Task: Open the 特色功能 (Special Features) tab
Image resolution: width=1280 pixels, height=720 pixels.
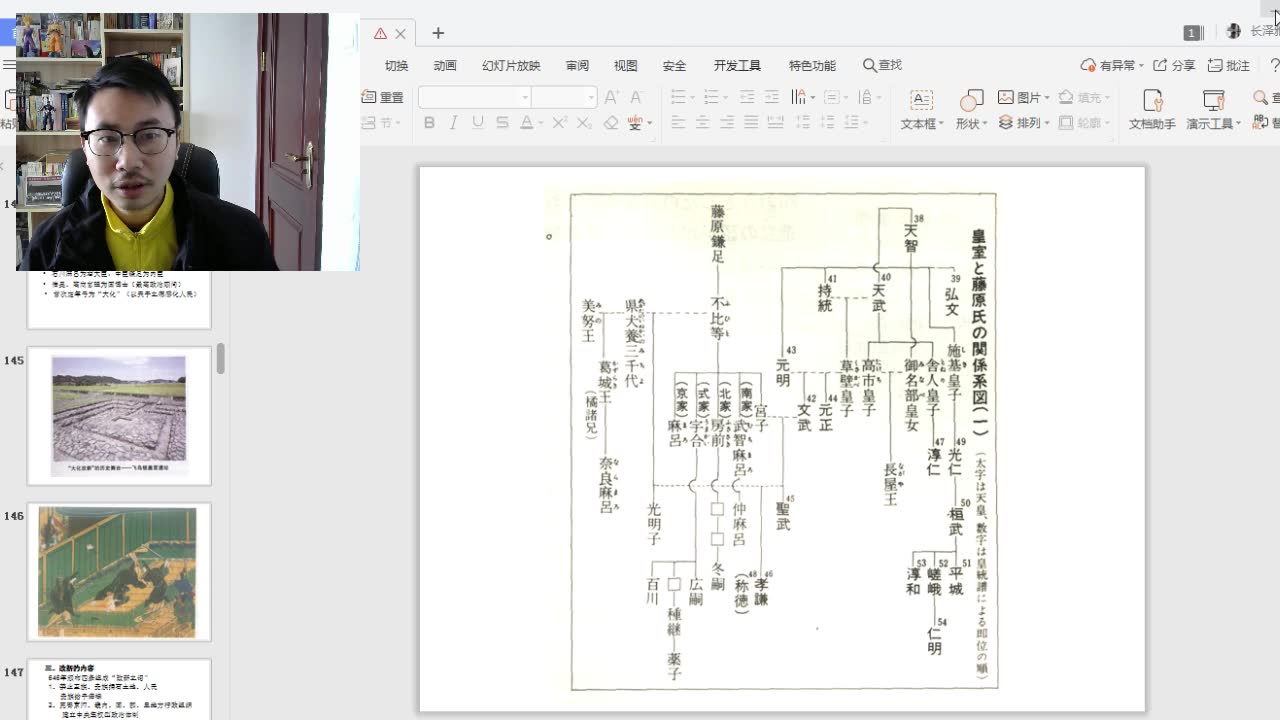Action: pos(812,66)
